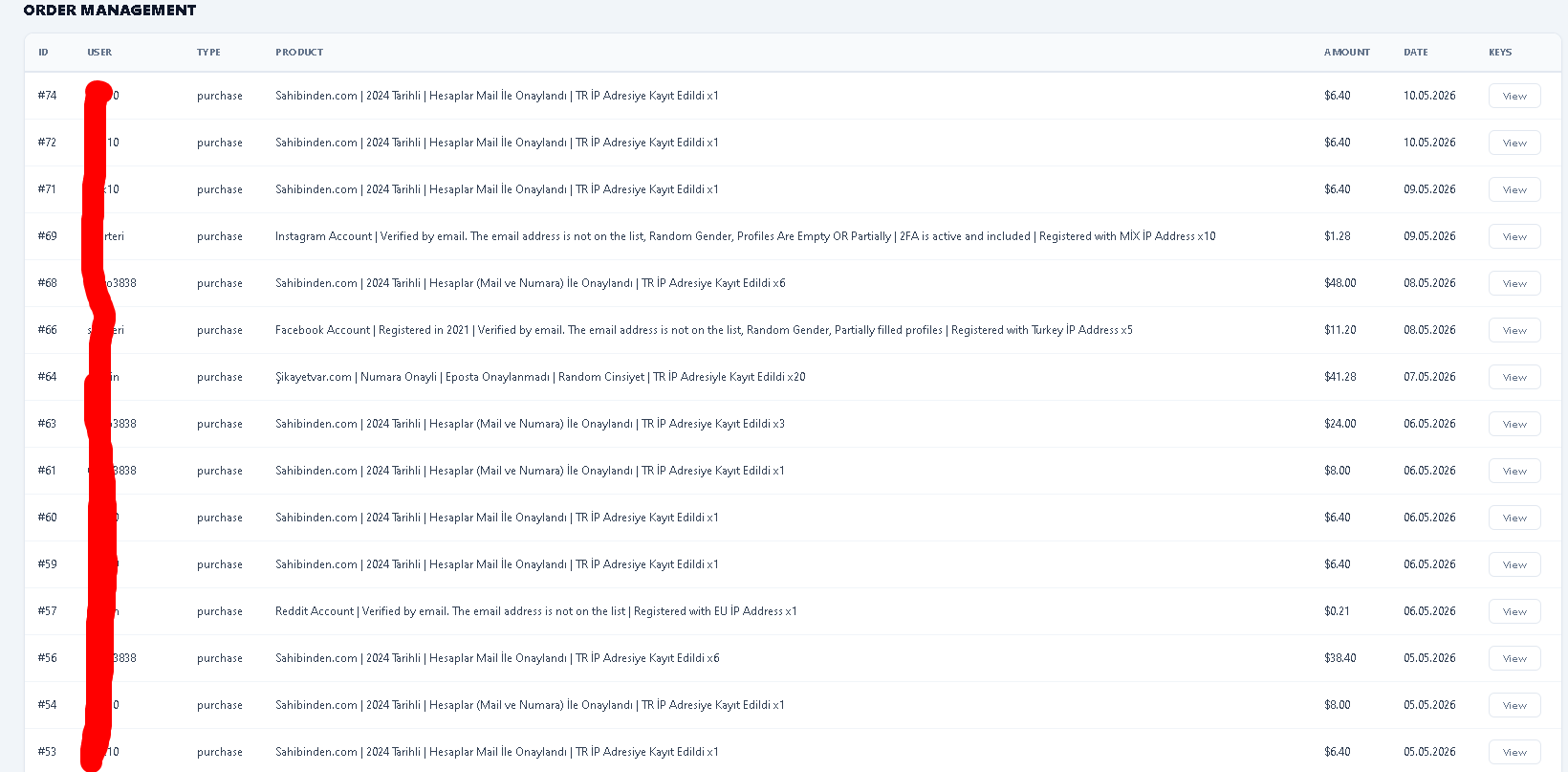The height and width of the screenshot is (772, 1568).
Task: Select order ID #74
Action: coord(47,96)
